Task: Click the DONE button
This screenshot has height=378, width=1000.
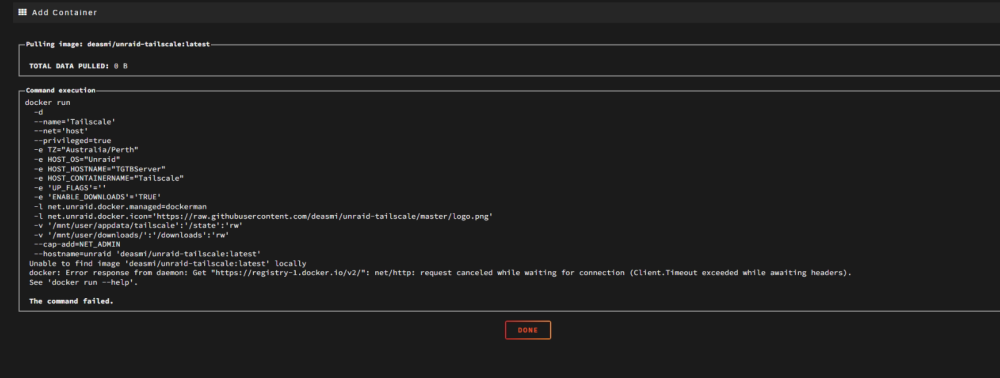Action: click(x=527, y=330)
